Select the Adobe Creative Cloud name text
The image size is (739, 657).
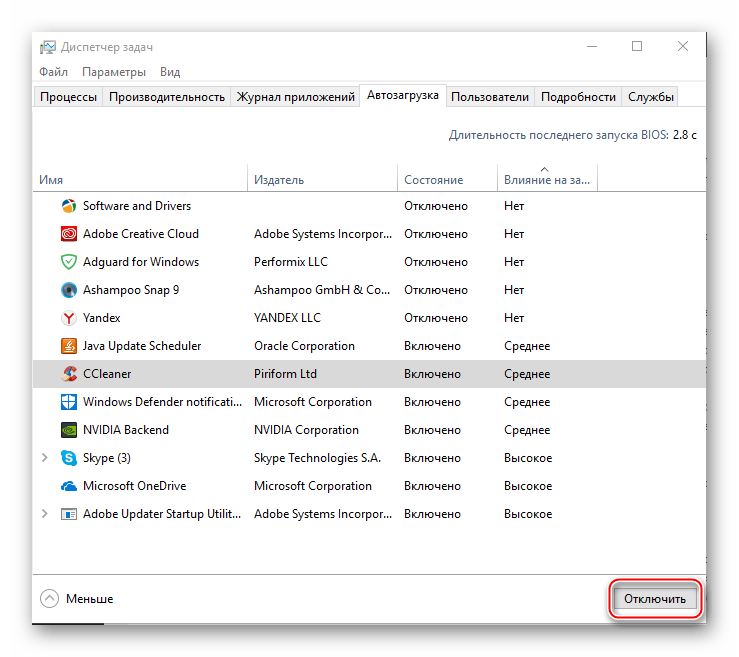point(141,234)
